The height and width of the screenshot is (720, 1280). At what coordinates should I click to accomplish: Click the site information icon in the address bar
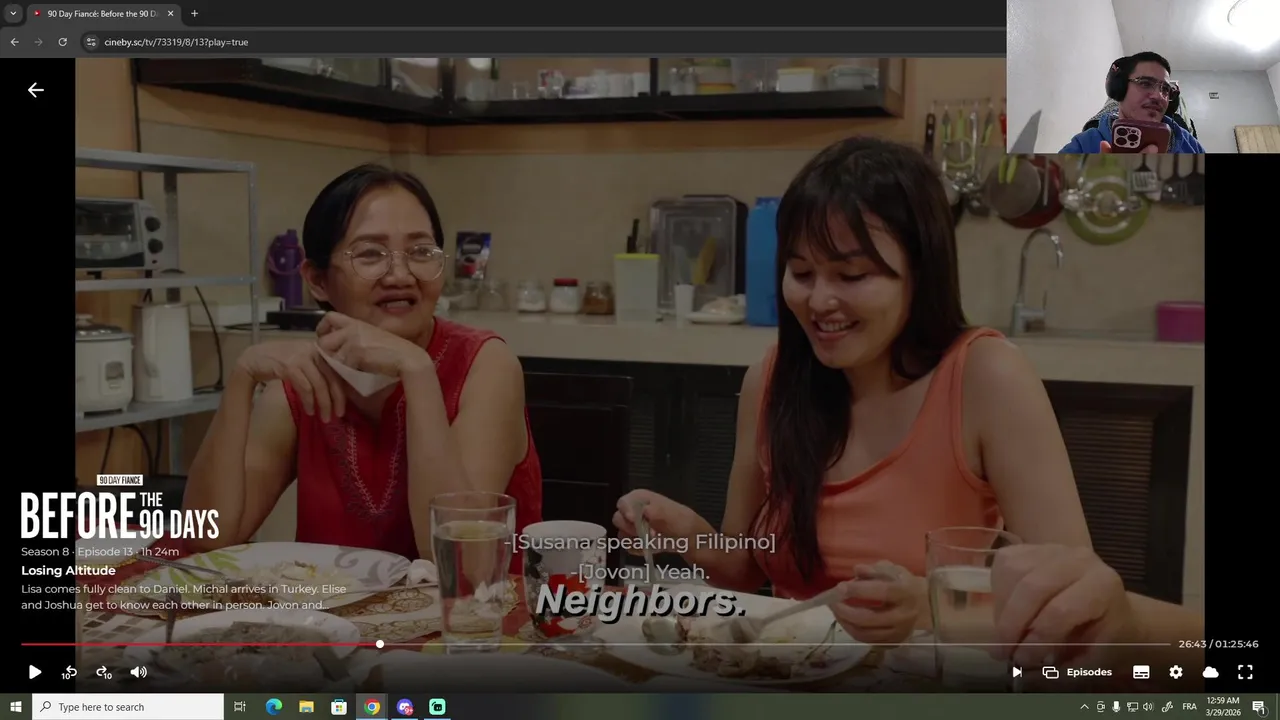pos(91,42)
